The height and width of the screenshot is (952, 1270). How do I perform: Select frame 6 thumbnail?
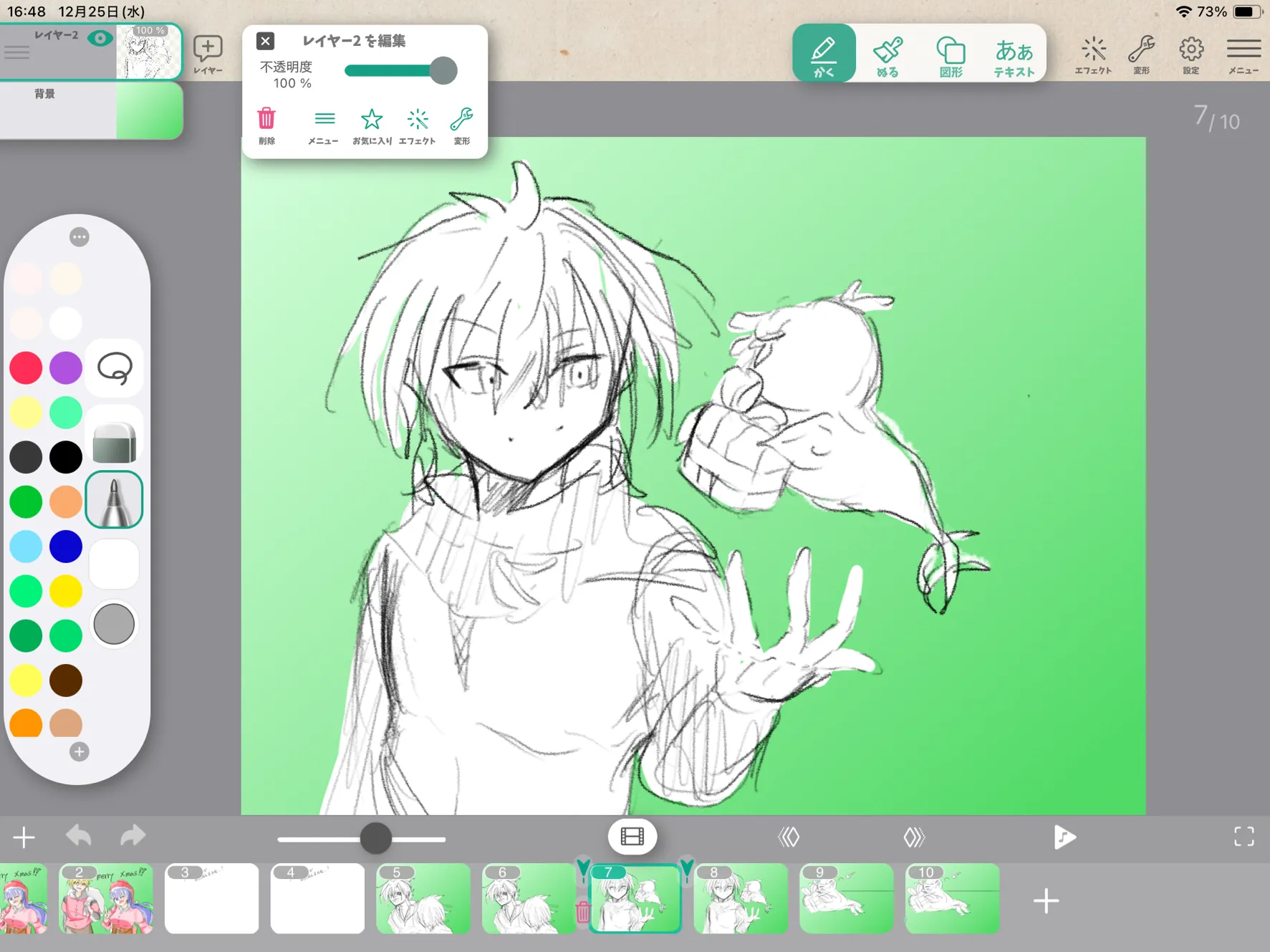pos(529,899)
